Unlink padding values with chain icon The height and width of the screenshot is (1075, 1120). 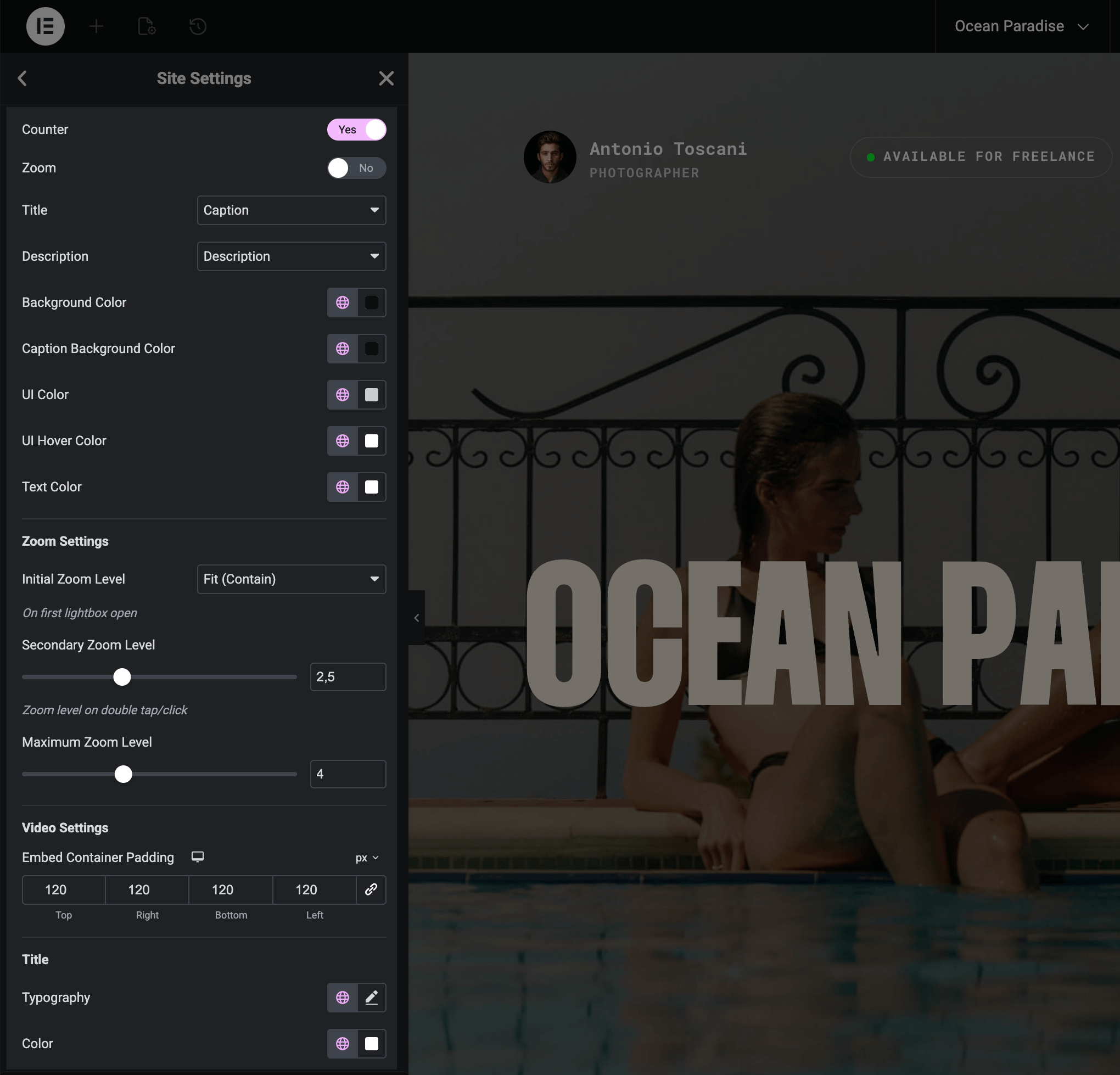click(x=371, y=889)
